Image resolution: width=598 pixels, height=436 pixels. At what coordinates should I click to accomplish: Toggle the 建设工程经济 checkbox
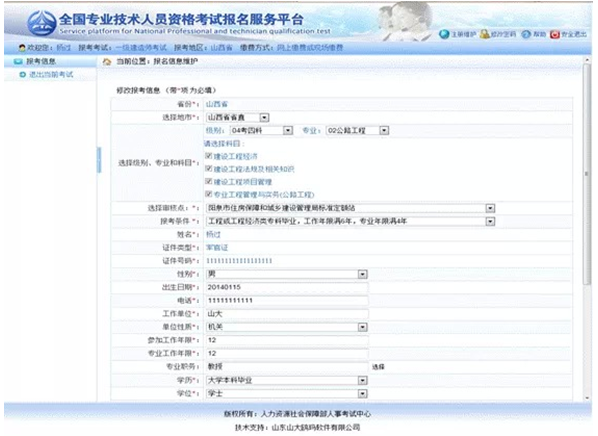pos(209,156)
